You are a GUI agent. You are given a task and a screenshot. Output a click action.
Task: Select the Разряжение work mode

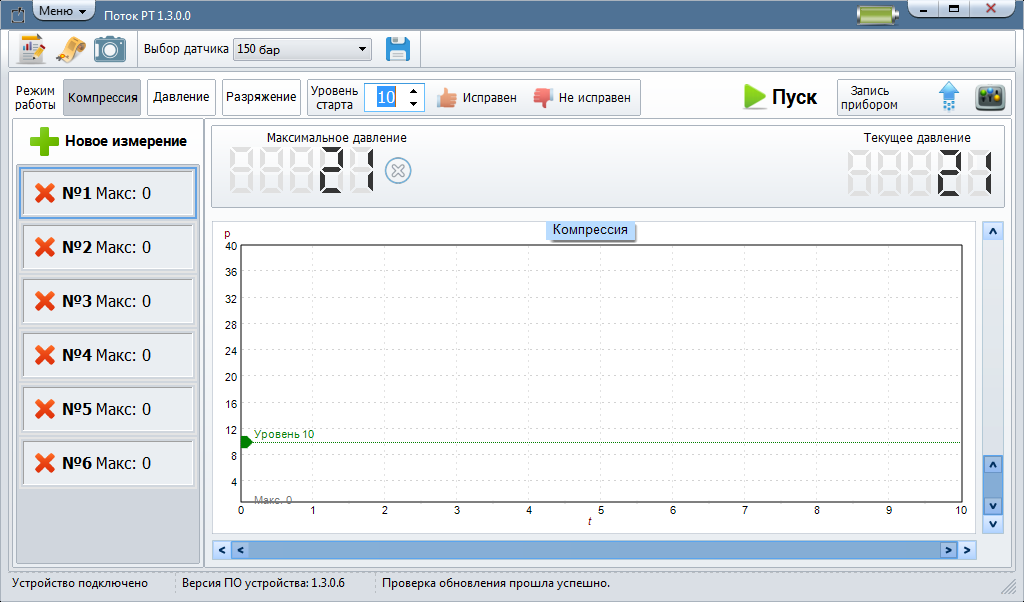261,97
